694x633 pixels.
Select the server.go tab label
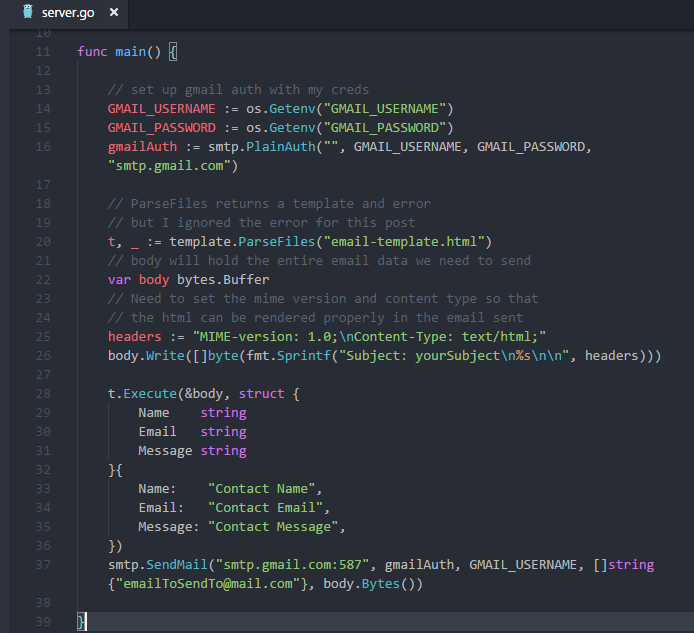(x=68, y=13)
